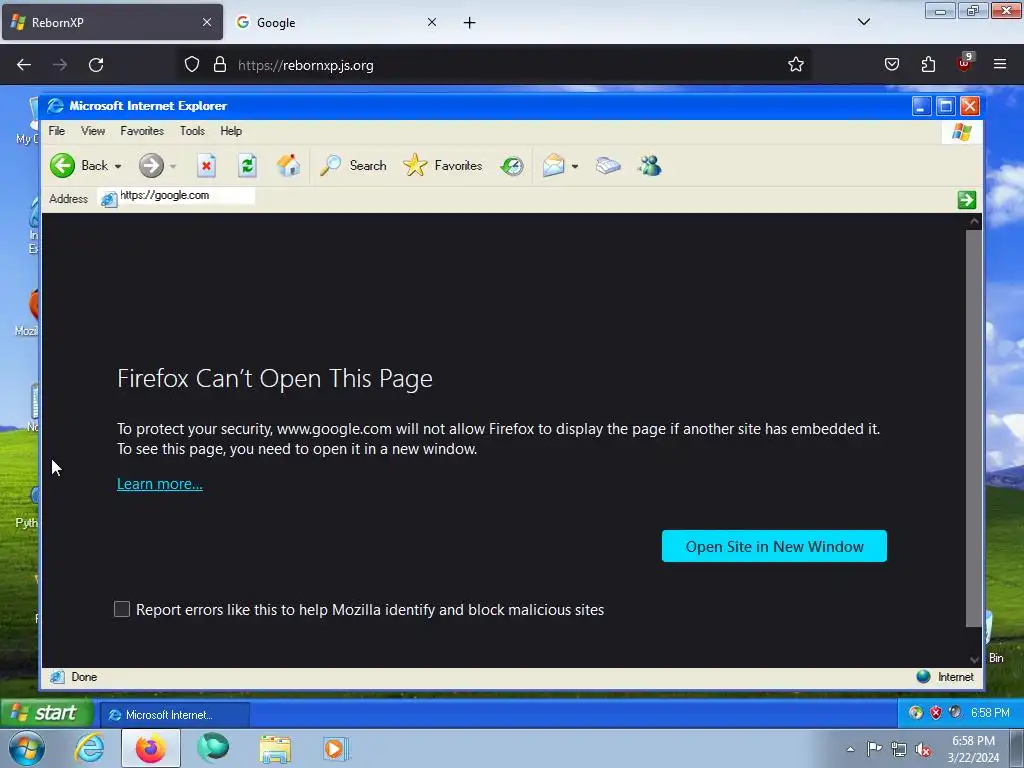Click the Windows clock showing 3/22/2024

(973, 749)
